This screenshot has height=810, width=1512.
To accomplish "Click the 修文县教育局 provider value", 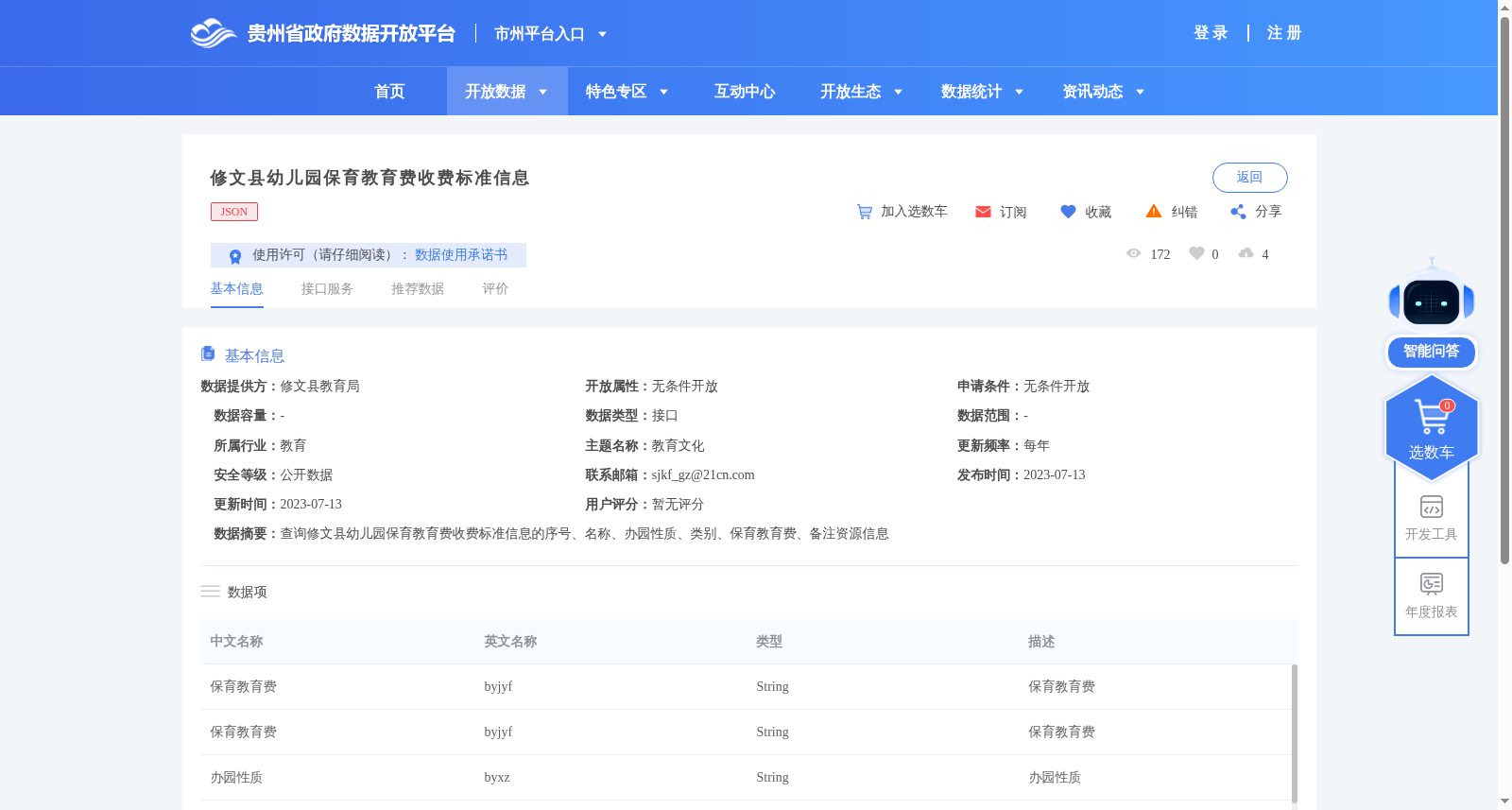I will coord(319,387).
